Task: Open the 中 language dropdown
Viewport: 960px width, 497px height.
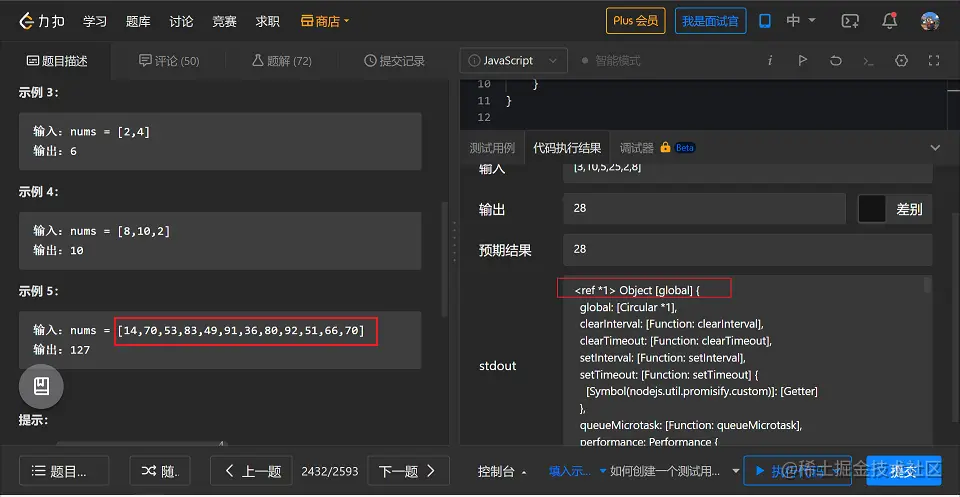Action: 801,21
